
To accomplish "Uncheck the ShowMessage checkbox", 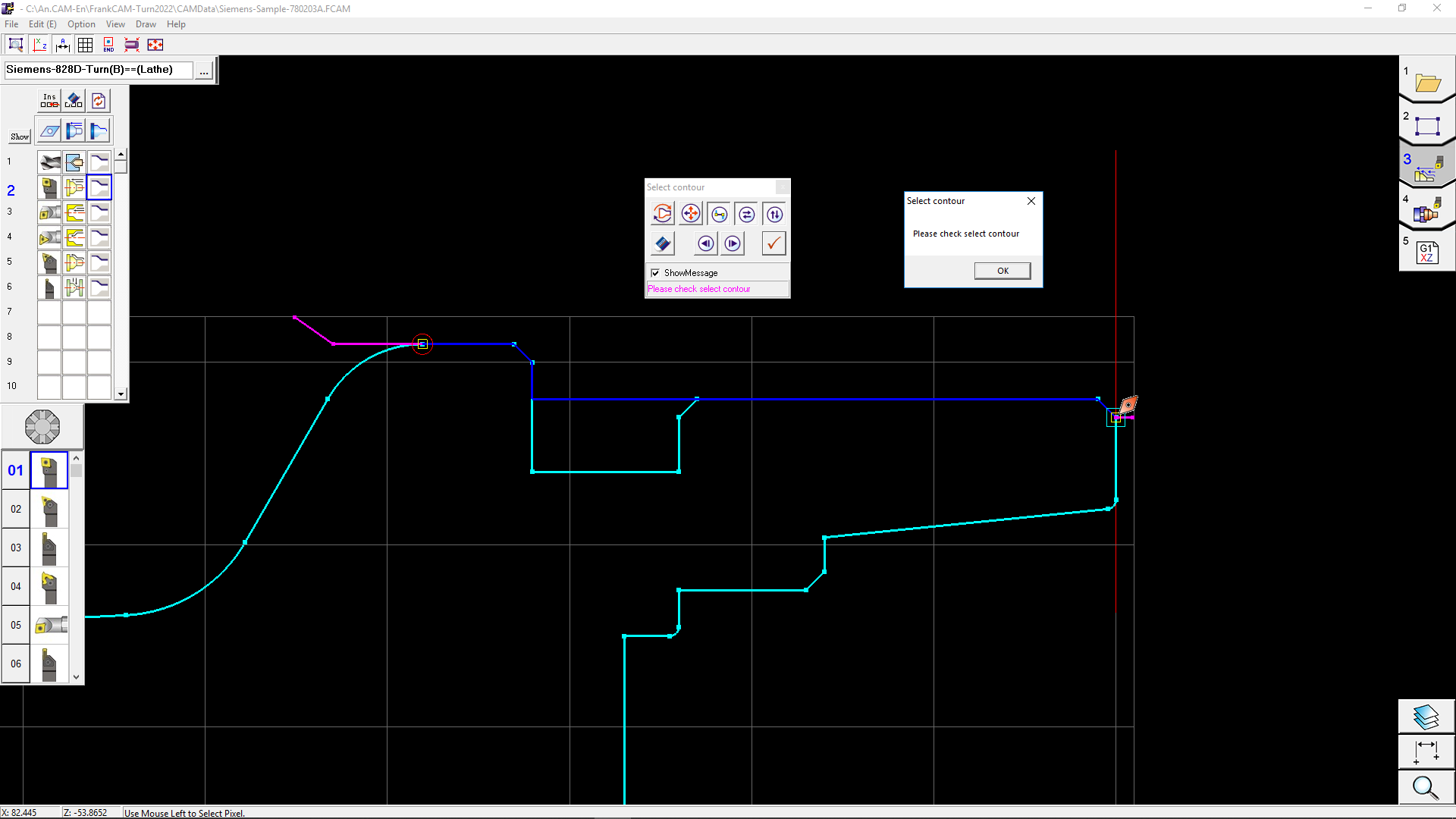I will click(x=655, y=273).
